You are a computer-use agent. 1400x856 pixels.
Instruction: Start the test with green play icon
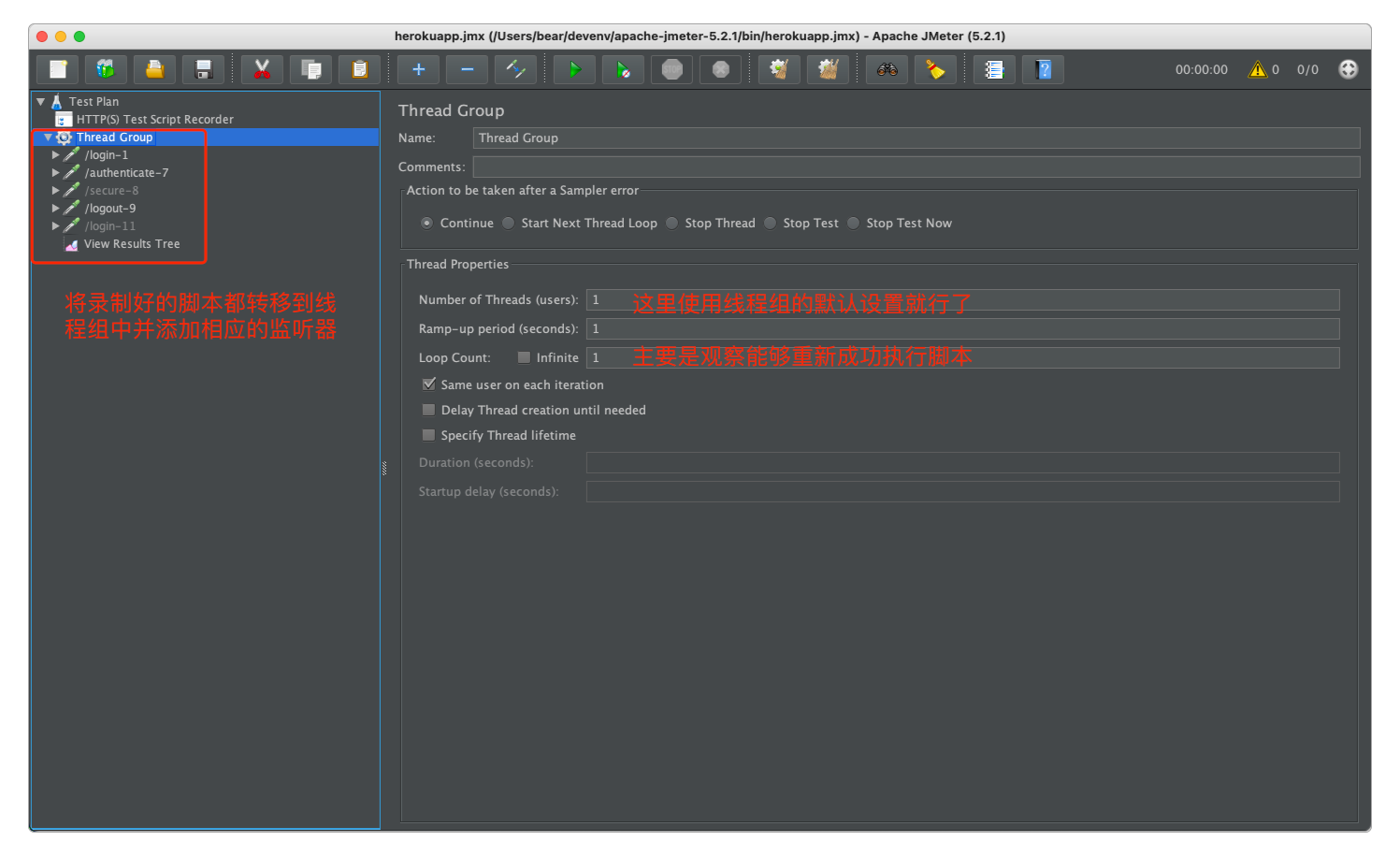click(x=574, y=69)
